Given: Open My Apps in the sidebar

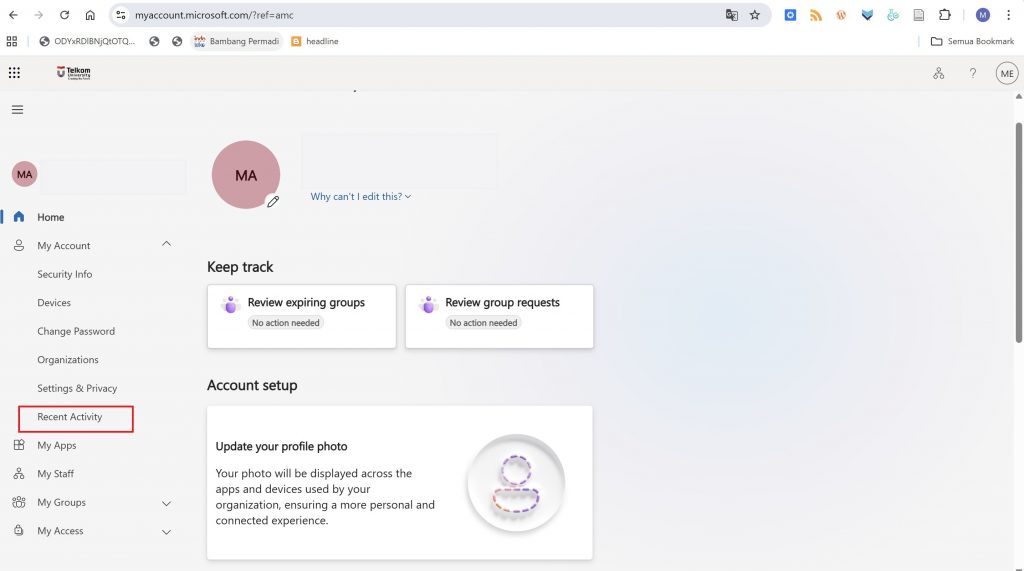Looking at the screenshot, I should tap(57, 446).
